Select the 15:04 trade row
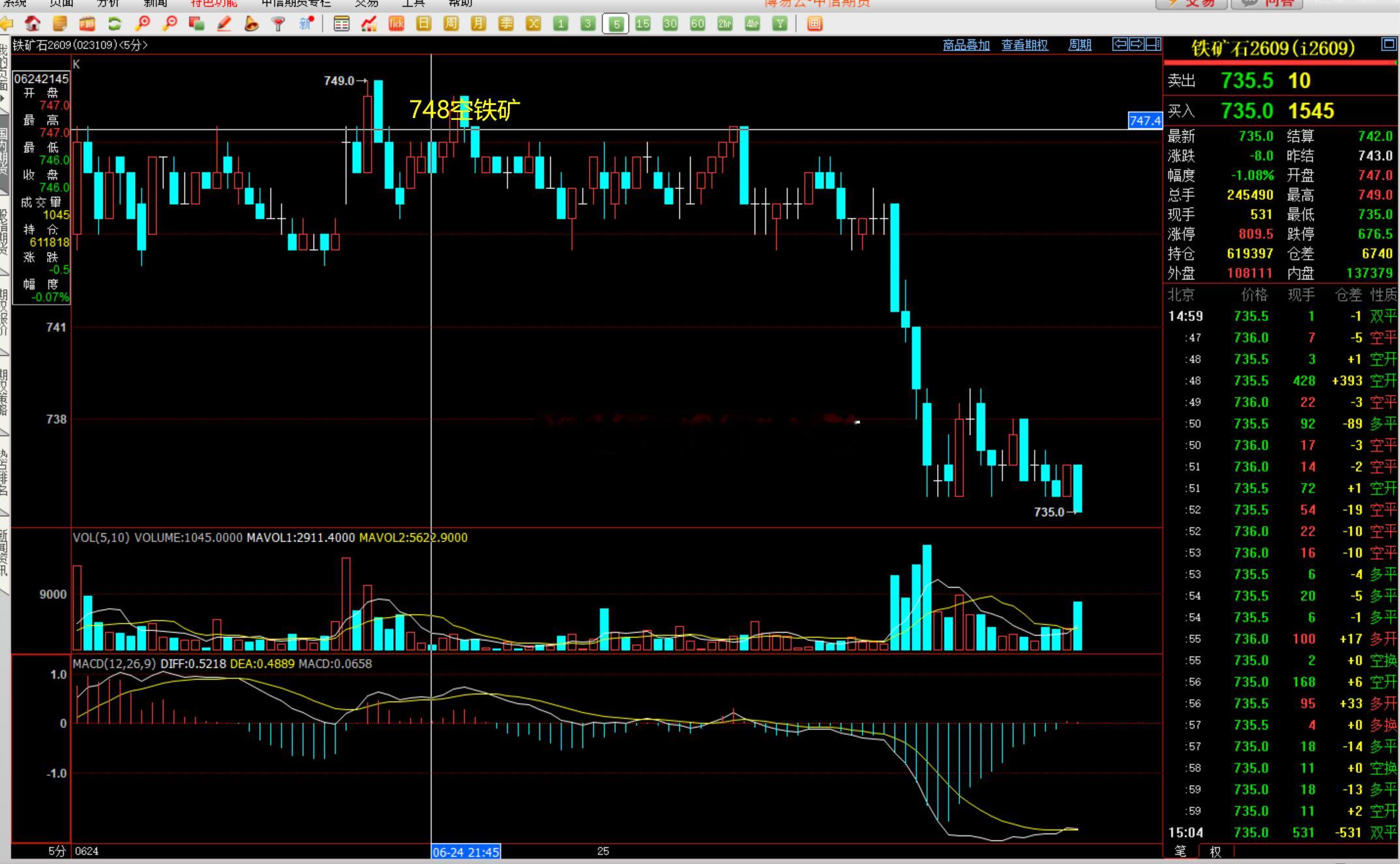This screenshot has height=864, width=1400. [x=1281, y=833]
